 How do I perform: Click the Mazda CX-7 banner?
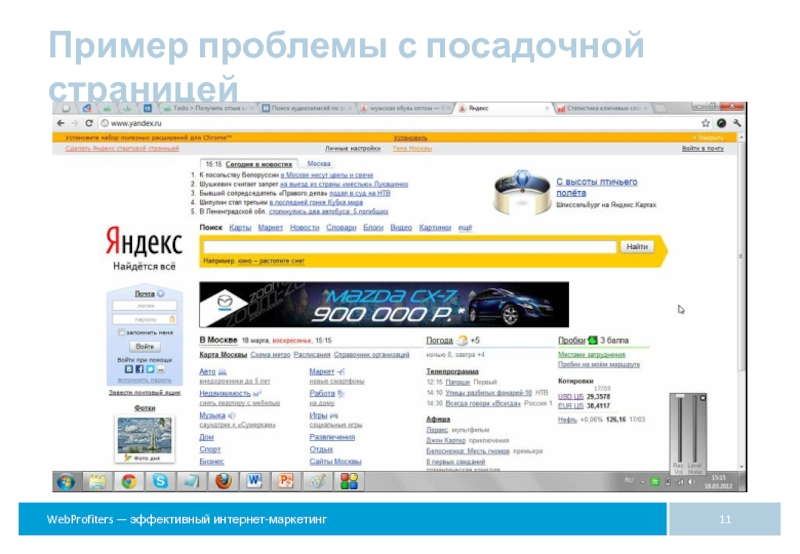click(x=384, y=305)
